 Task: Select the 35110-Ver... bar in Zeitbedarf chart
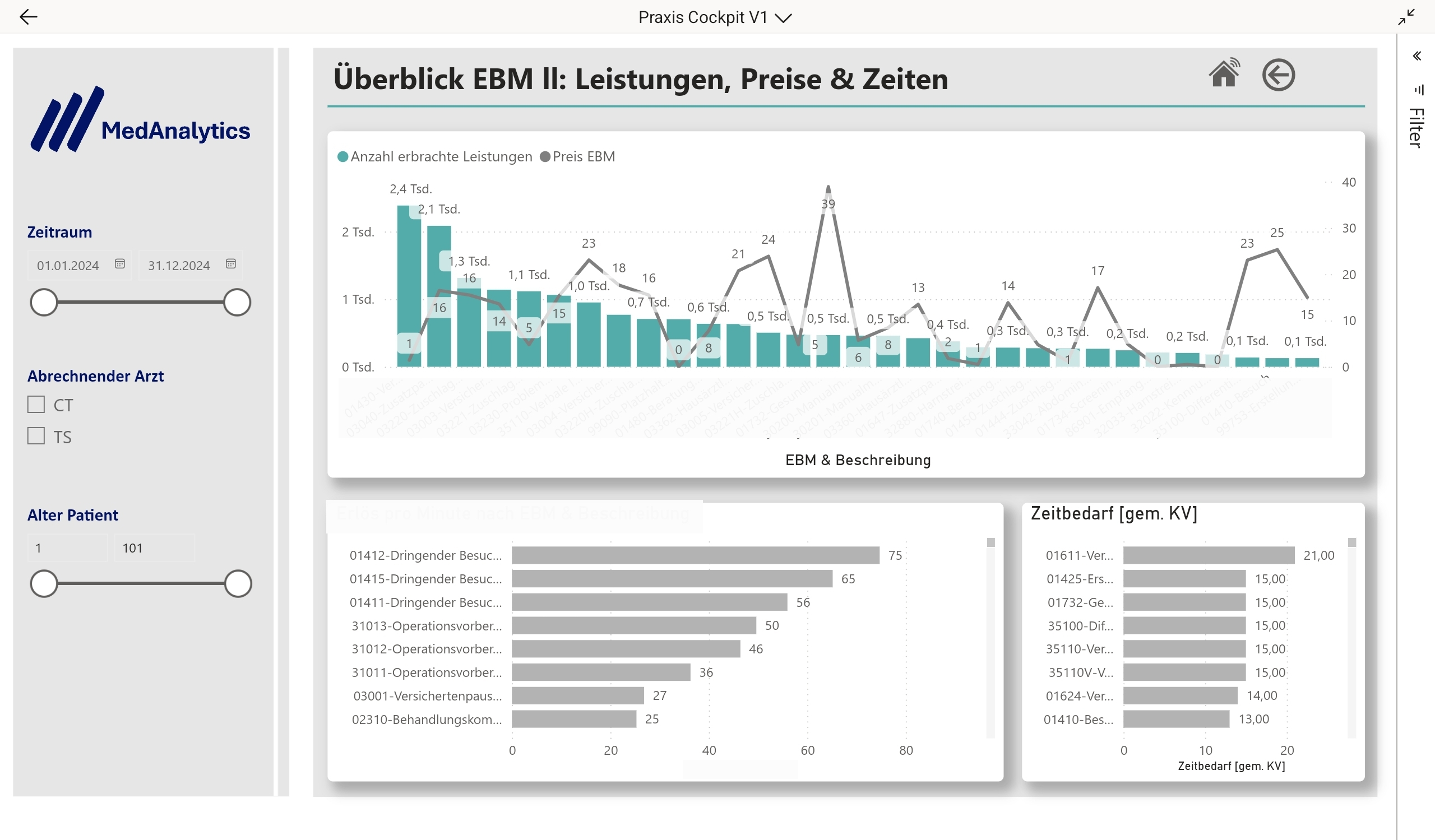1184,649
